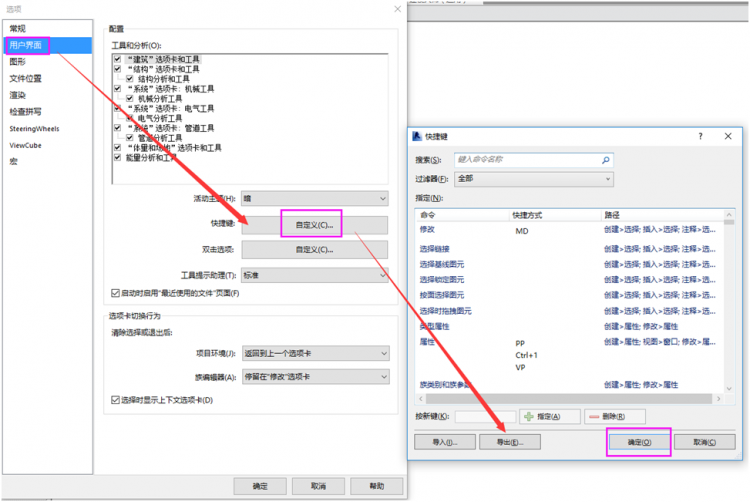Click 快捷键 自定义(C)... button

315,225
